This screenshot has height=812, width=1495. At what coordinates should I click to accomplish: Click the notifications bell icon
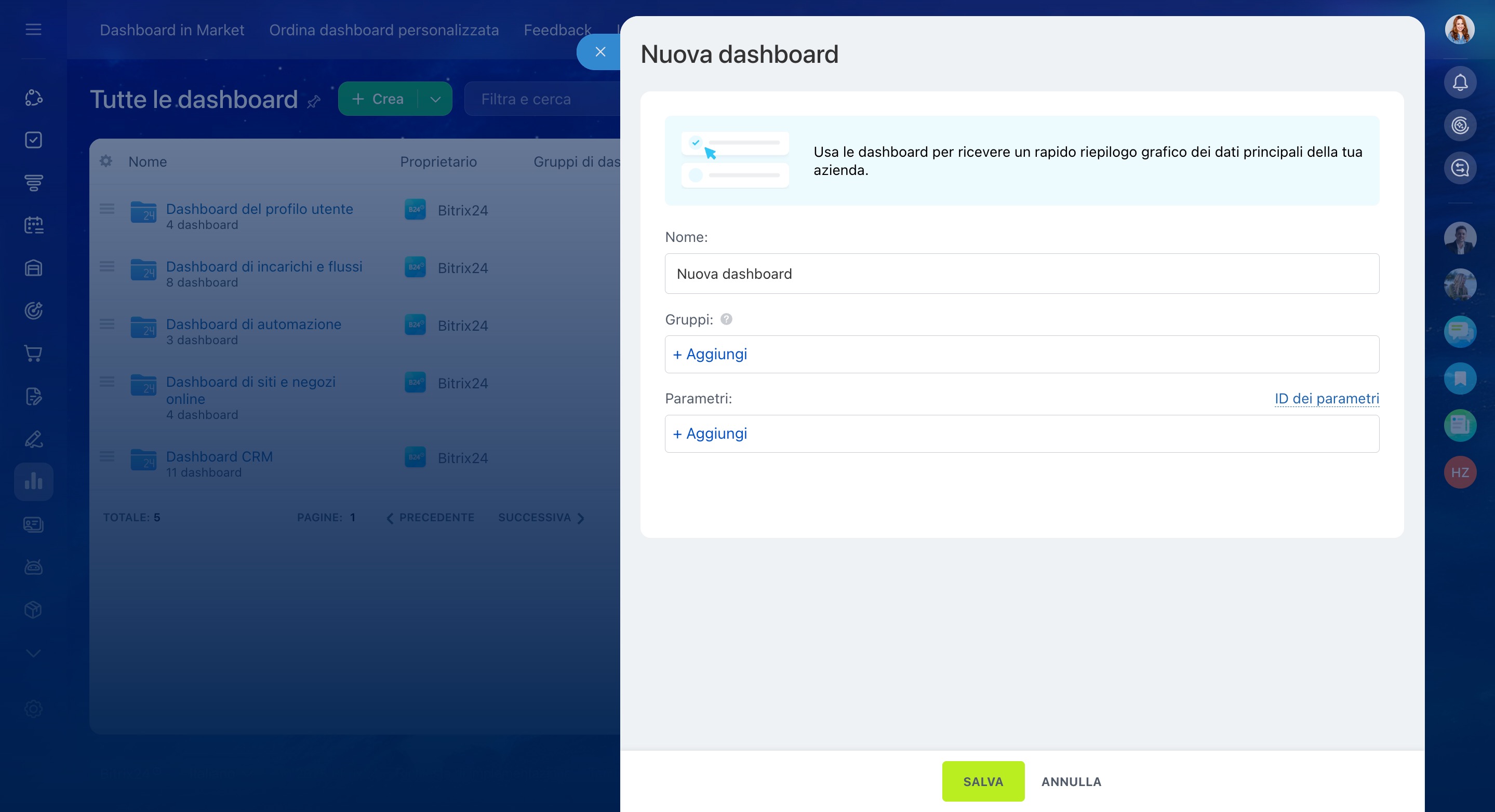coord(1460,83)
